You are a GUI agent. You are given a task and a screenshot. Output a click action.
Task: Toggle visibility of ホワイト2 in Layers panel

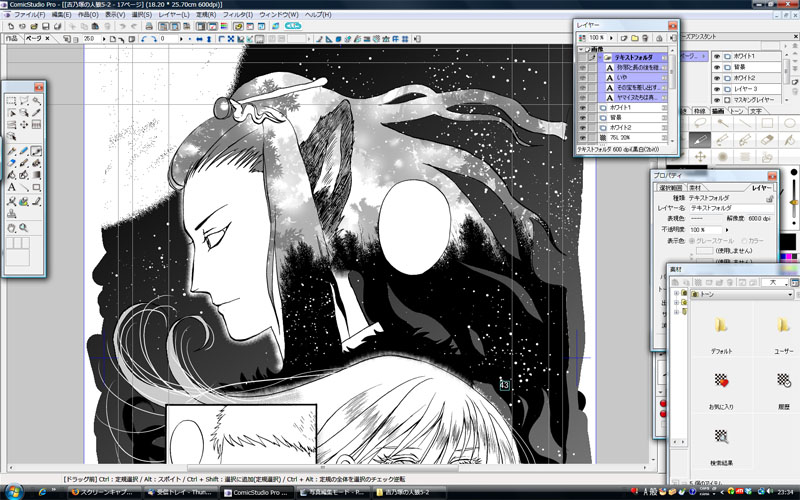(x=583, y=128)
